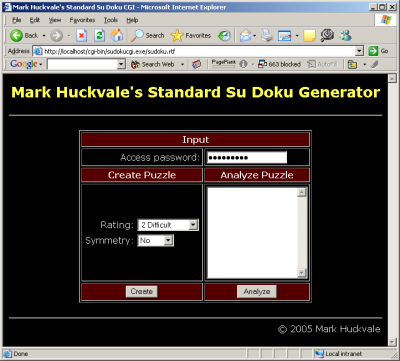Viewport: 400px width, 361px height.
Task: Open the Media toolbar icon
Action: [224, 36]
